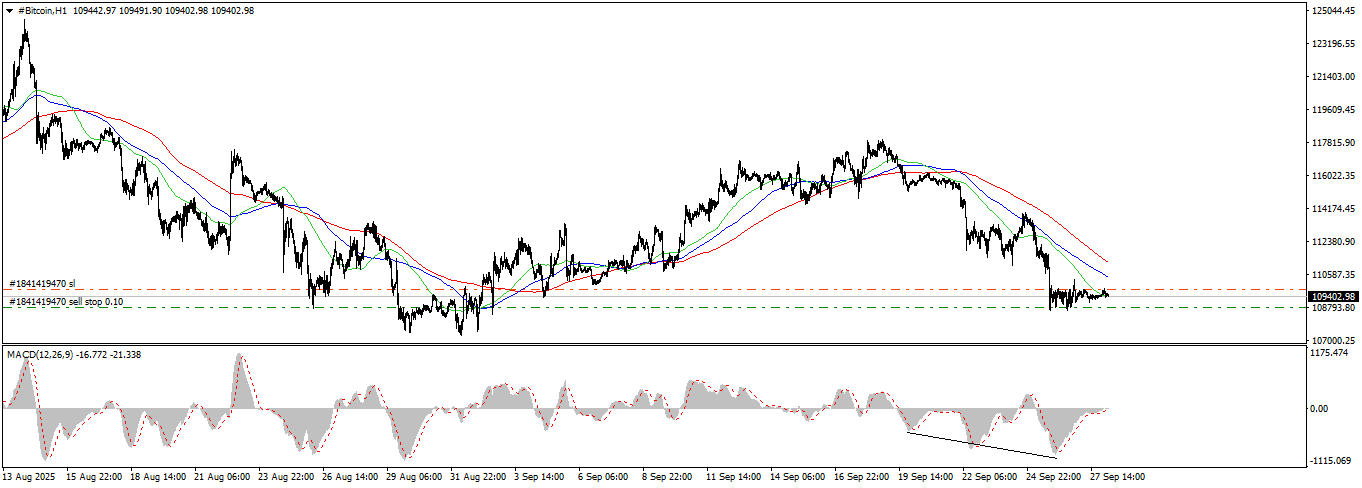Select the '#1841419470 sl' stop-loss label
Viewport: 1362px width, 488px height.
(42, 284)
